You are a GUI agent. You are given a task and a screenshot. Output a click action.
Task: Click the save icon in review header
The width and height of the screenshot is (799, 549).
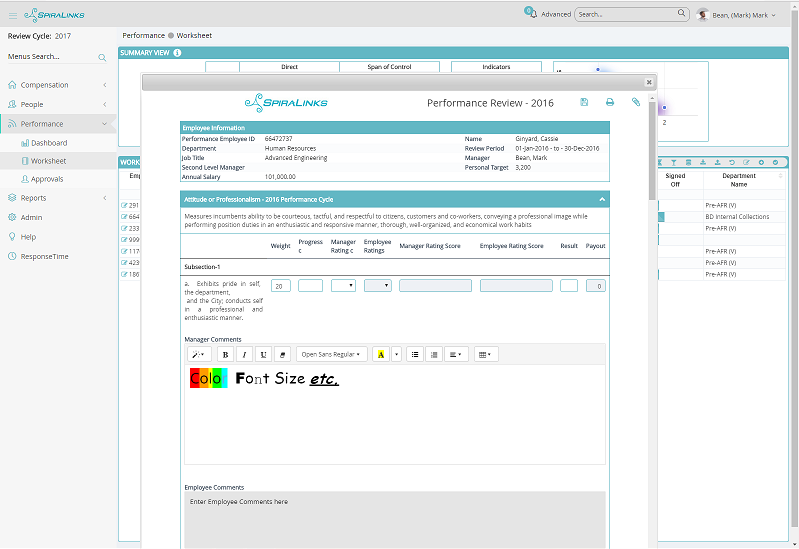584,102
